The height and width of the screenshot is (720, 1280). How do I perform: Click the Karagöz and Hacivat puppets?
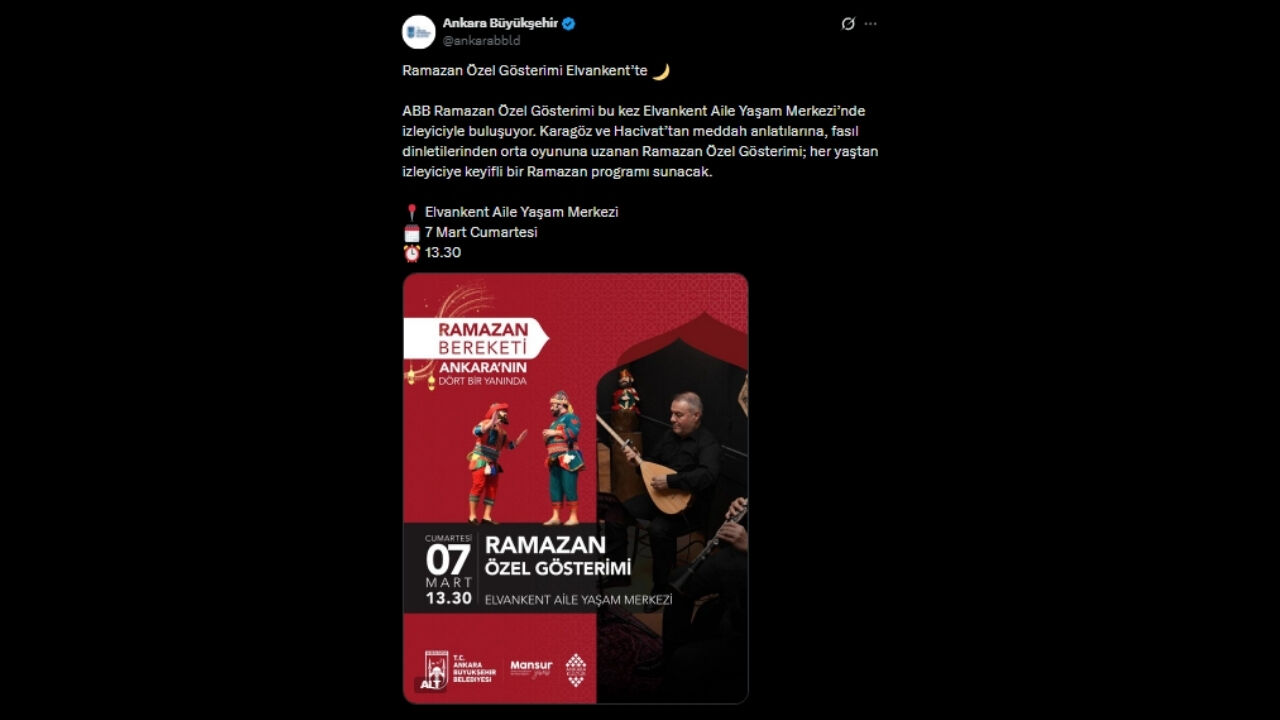(526, 457)
